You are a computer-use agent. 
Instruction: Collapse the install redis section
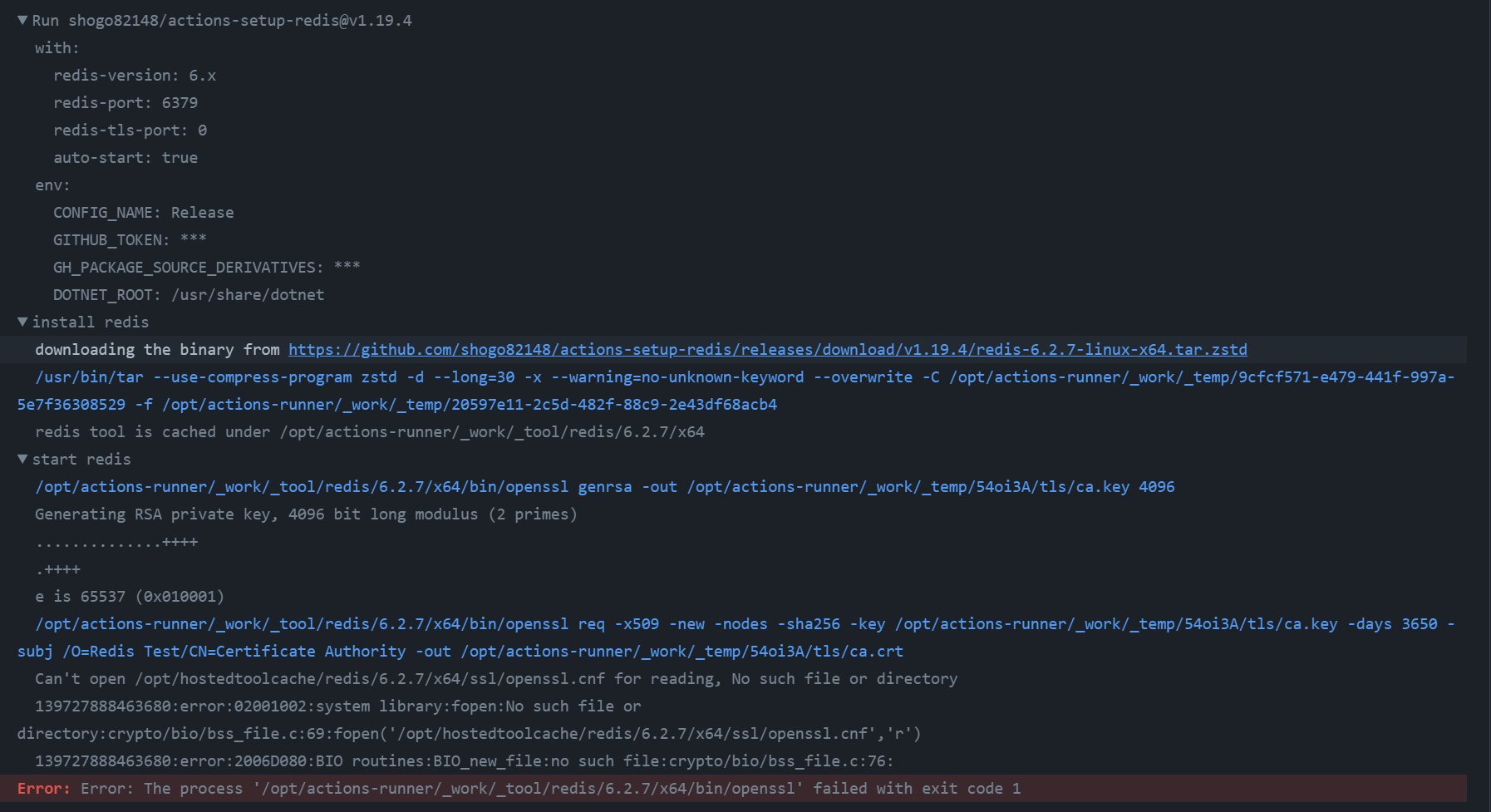pyautogui.click(x=22, y=322)
